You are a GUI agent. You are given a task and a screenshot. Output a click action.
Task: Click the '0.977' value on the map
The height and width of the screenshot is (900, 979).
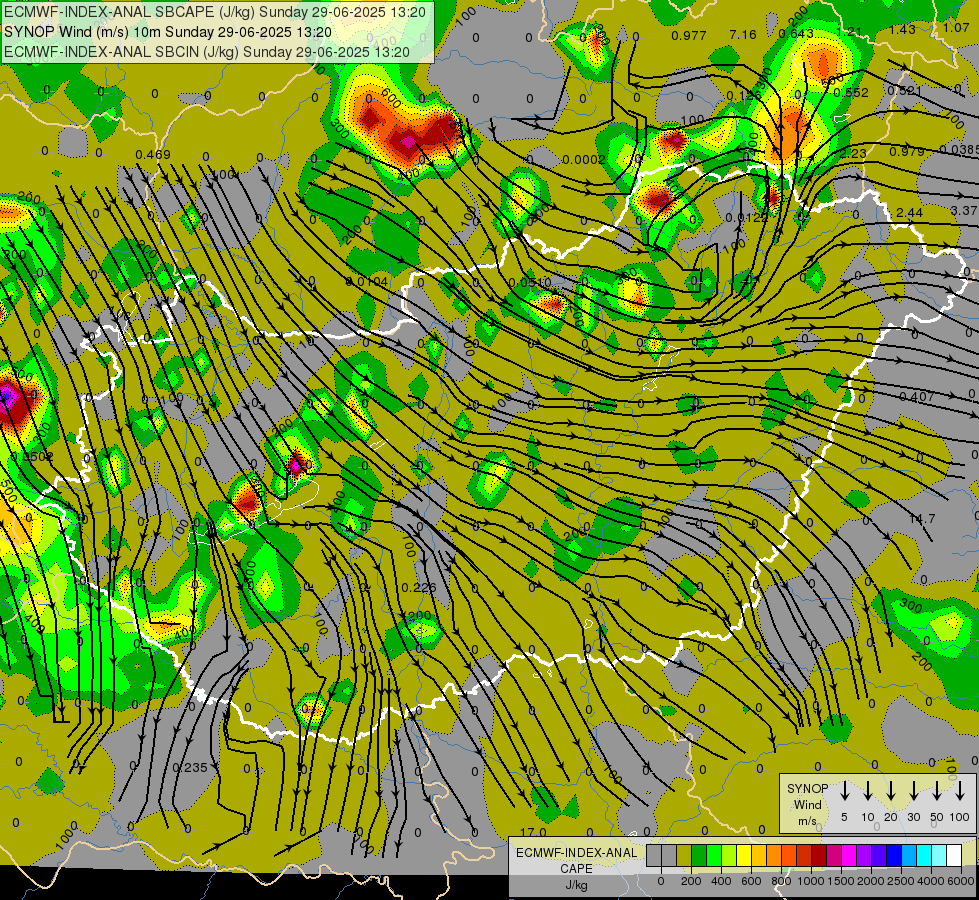tap(689, 36)
